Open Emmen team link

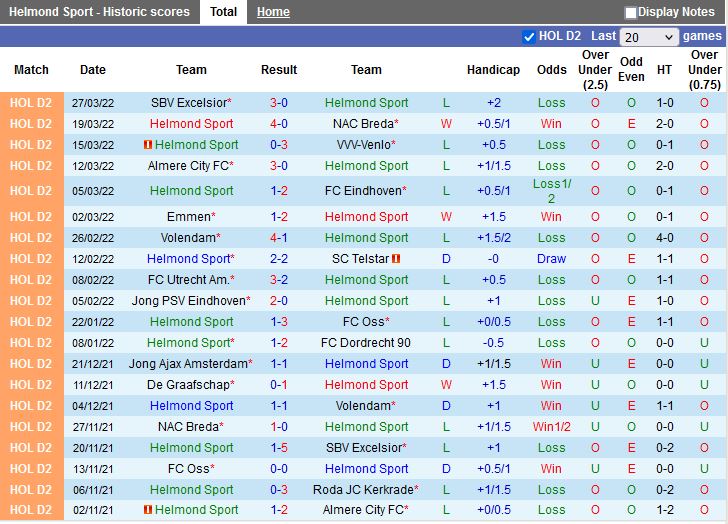[191, 217]
